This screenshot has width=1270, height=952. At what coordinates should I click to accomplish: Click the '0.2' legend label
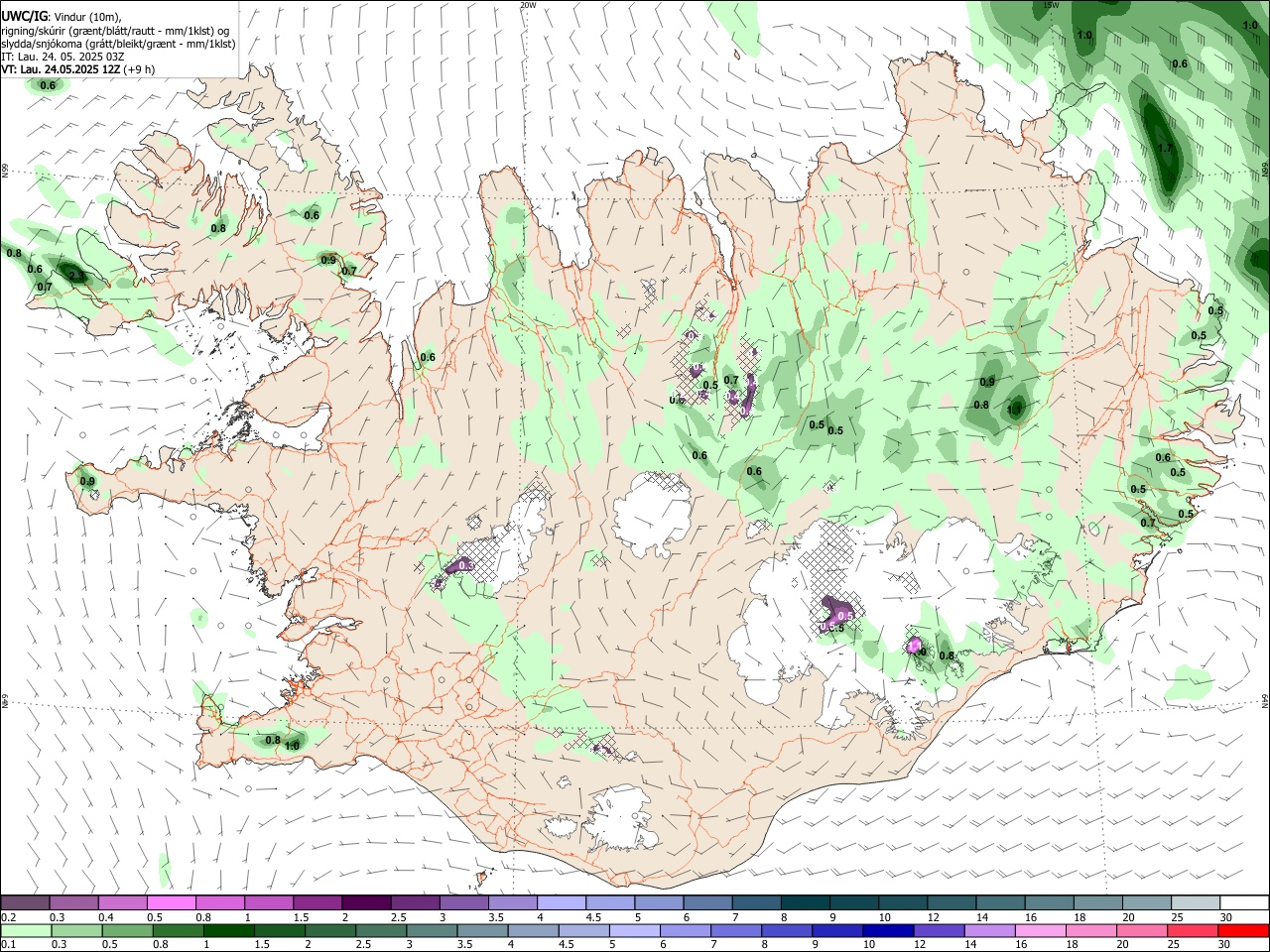tap(8, 917)
